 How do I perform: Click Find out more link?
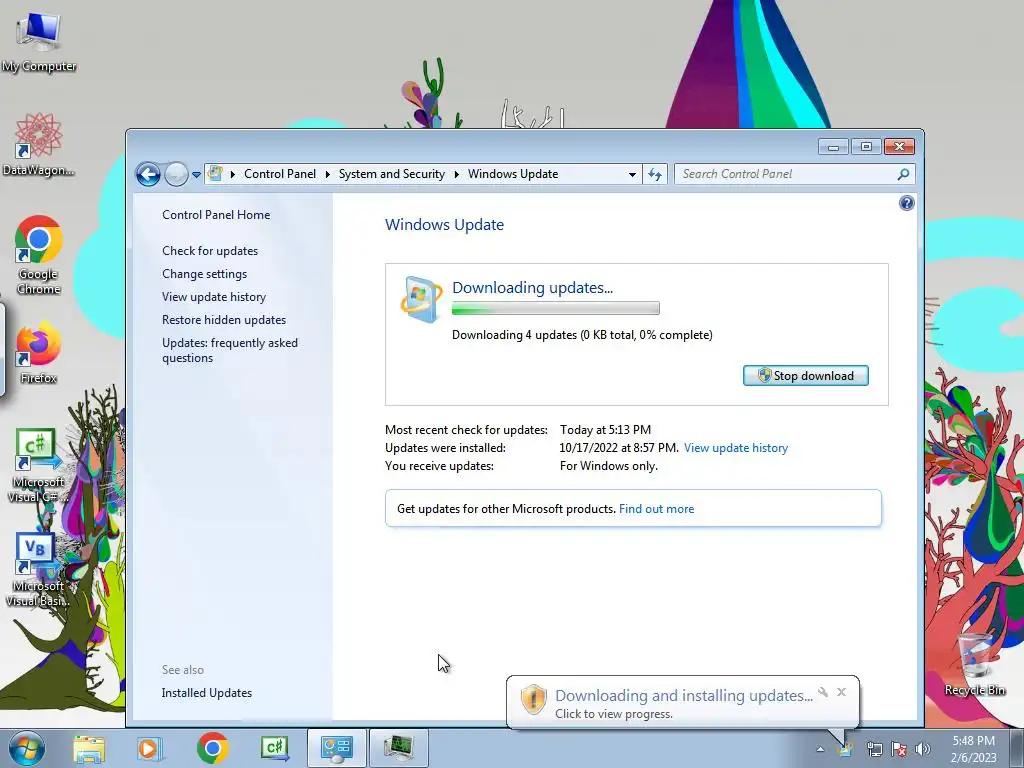656,509
